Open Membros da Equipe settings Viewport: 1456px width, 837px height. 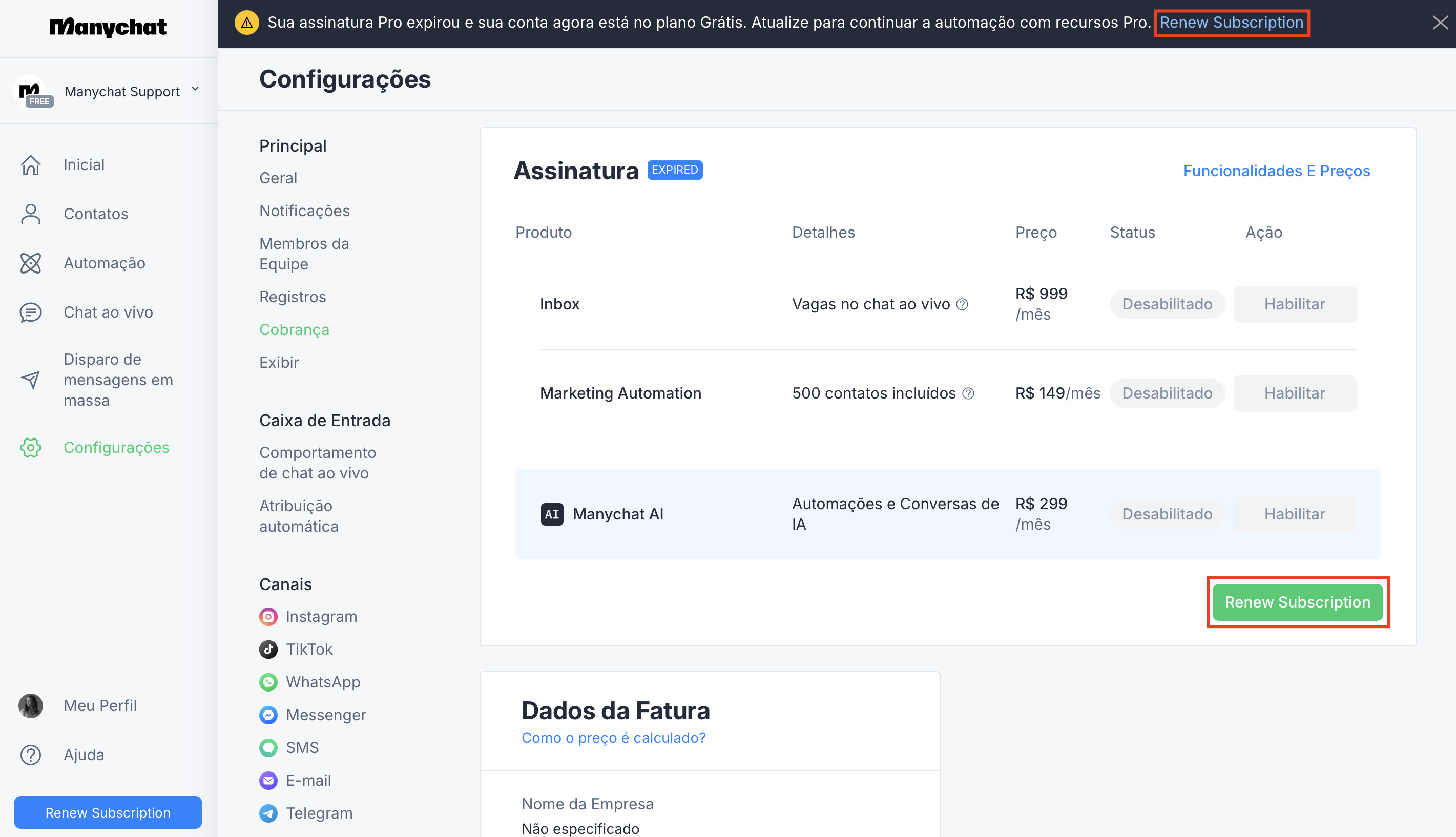coord(304,254)
